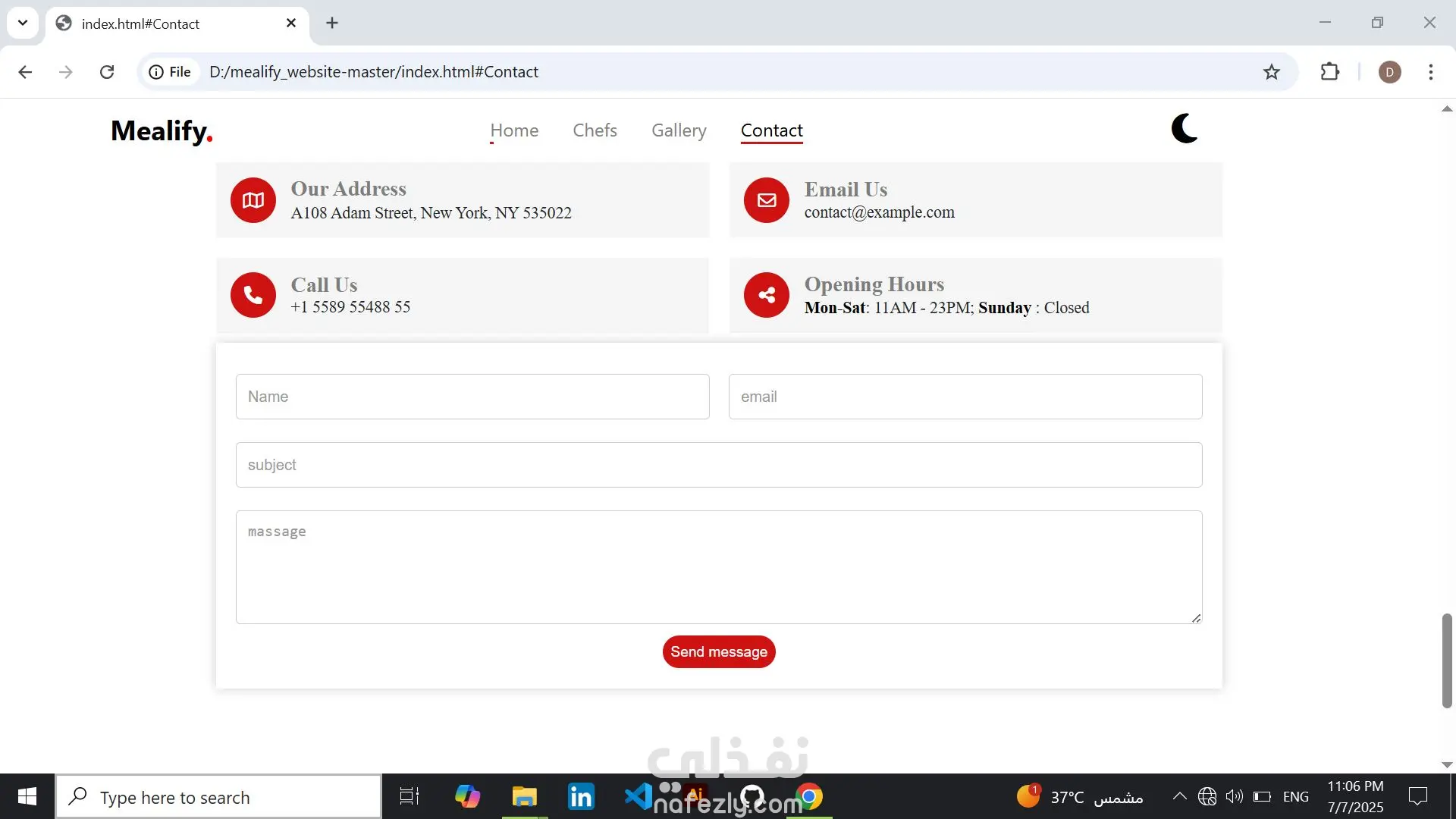Viewport: 1456px width, 819px height.
Task: Click the Mealify logo
Action: [162, 130]
